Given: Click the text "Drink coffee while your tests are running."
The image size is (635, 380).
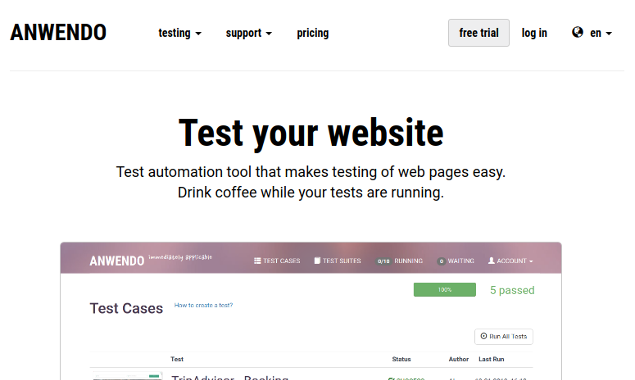Looking at the screenshot, I should (311, 192).
